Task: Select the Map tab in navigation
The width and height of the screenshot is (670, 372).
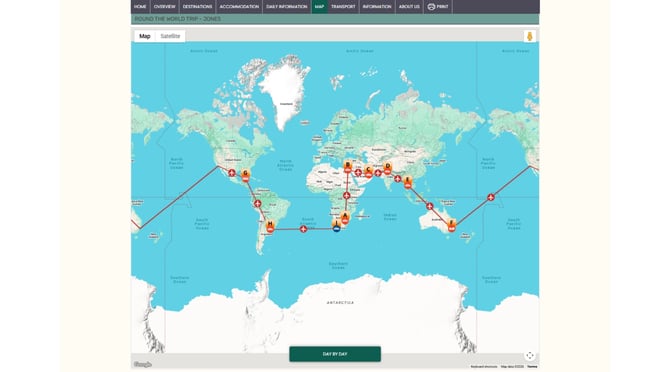Action: click(x=319, y=6)
